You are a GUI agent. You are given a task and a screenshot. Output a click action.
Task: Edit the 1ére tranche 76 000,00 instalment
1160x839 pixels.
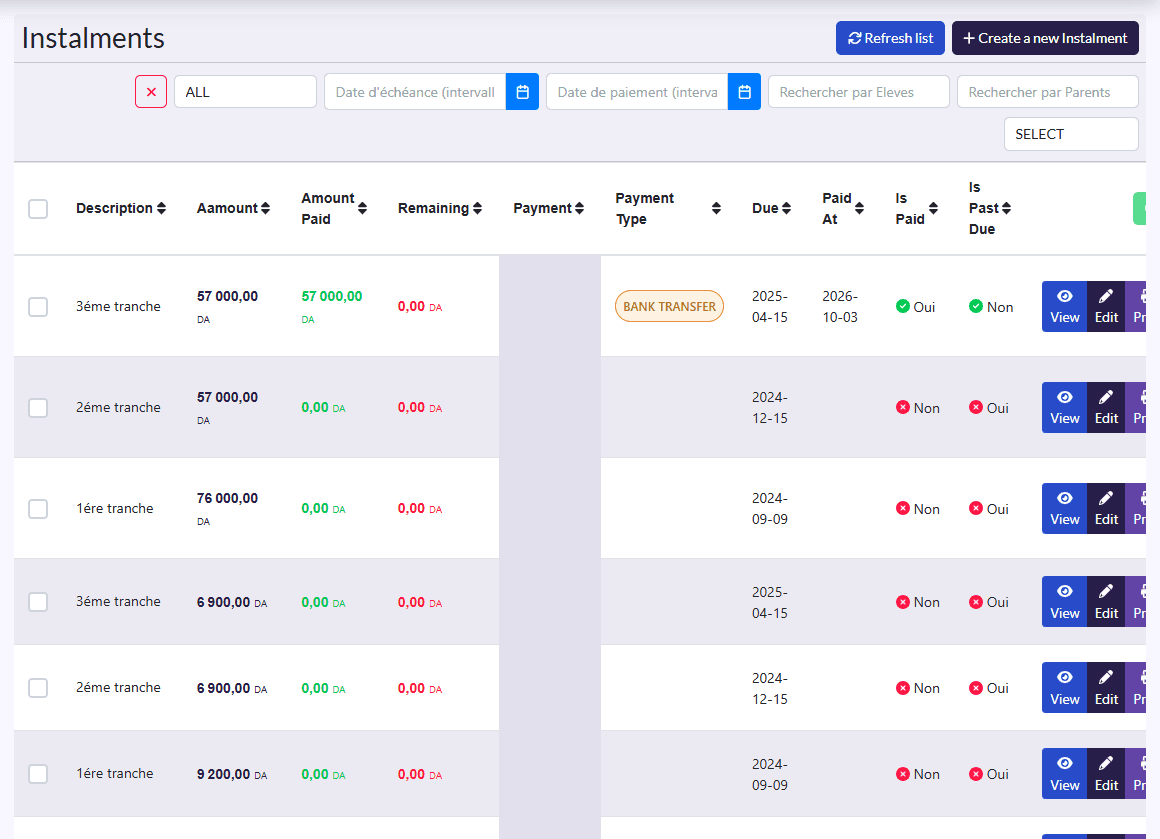click(x=1106, y=509)
